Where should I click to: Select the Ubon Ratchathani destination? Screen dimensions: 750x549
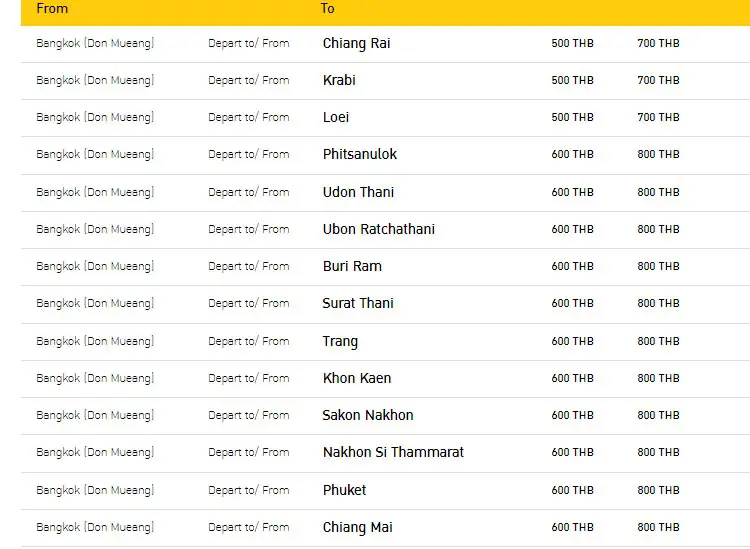pyautogui.click(x=379, y=230)
